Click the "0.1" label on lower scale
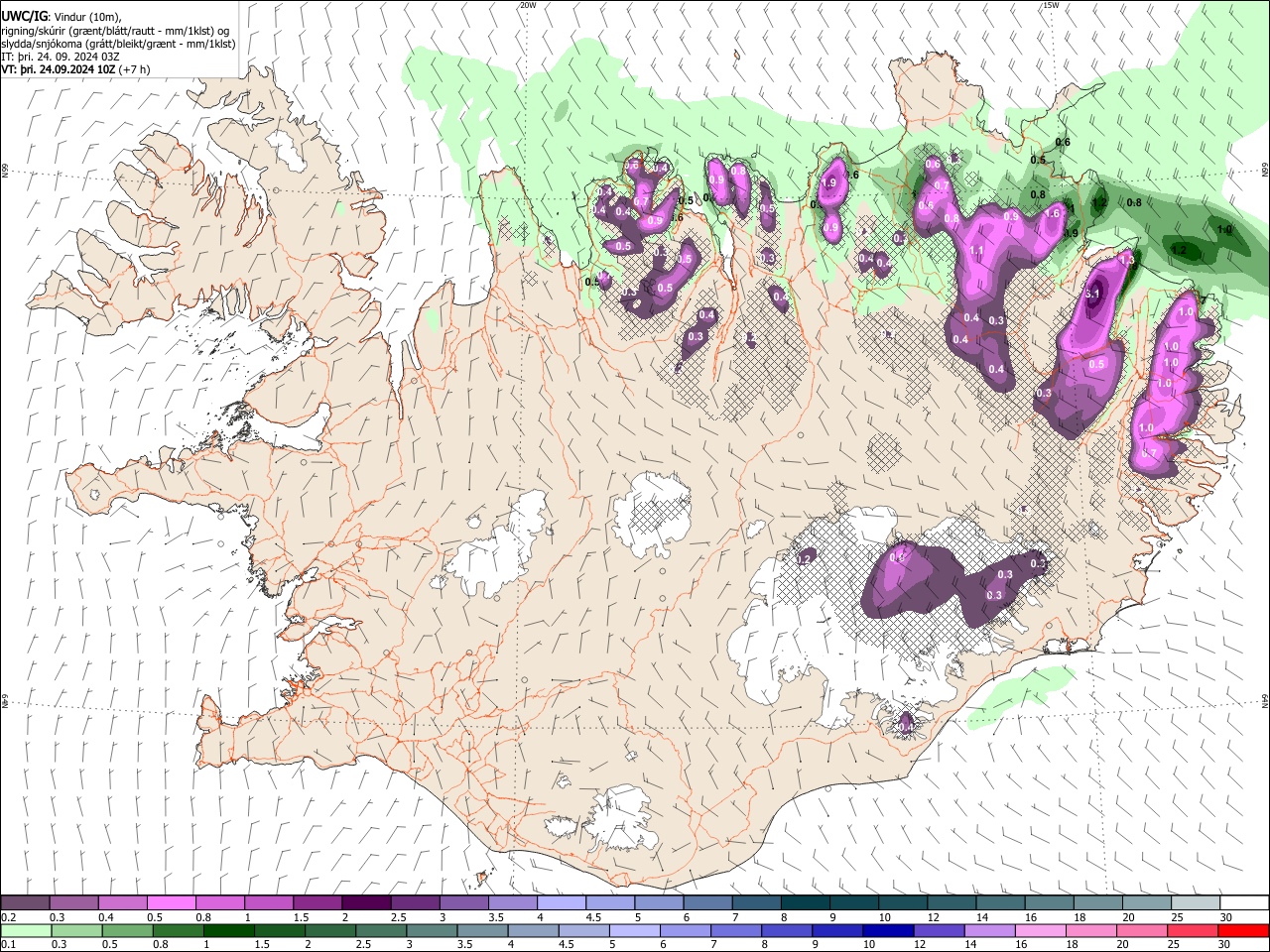 click(8, 944)
